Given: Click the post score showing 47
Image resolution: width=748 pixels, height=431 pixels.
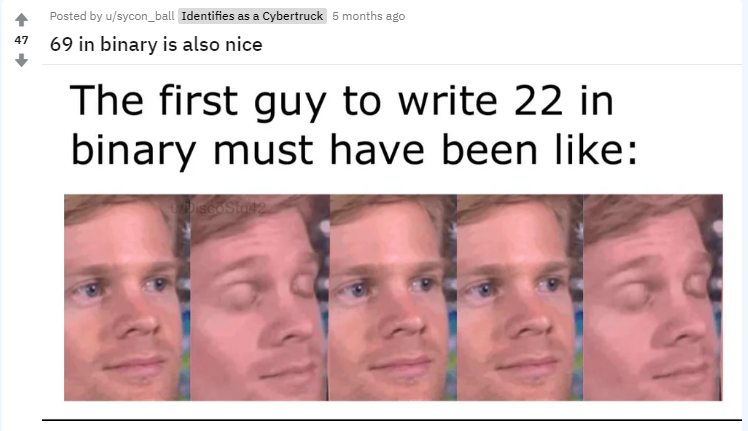Looking at the screenshot, I should pyautogui.click(x=21, y=40).
